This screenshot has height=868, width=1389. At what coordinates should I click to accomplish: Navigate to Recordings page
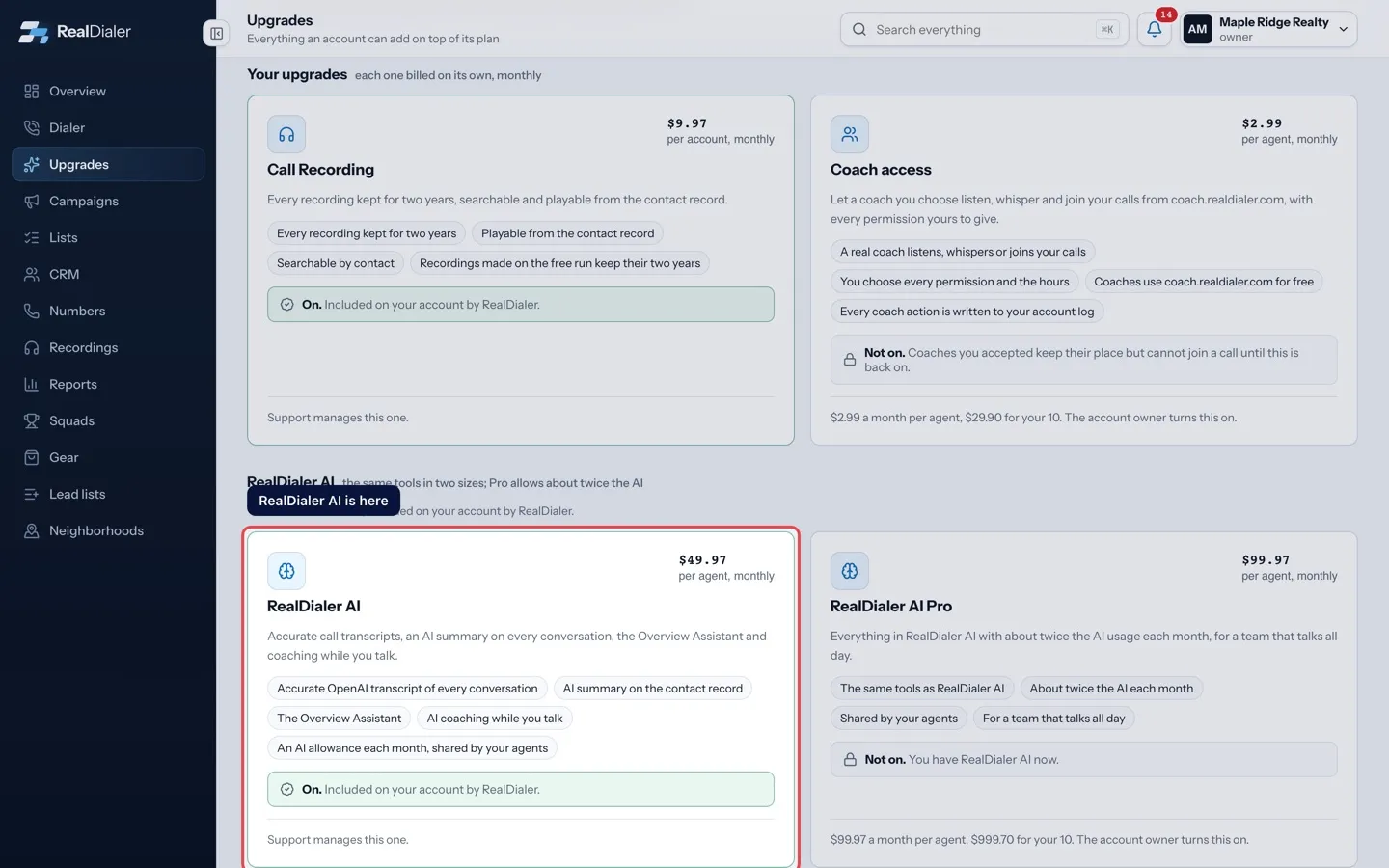[108, 347]
